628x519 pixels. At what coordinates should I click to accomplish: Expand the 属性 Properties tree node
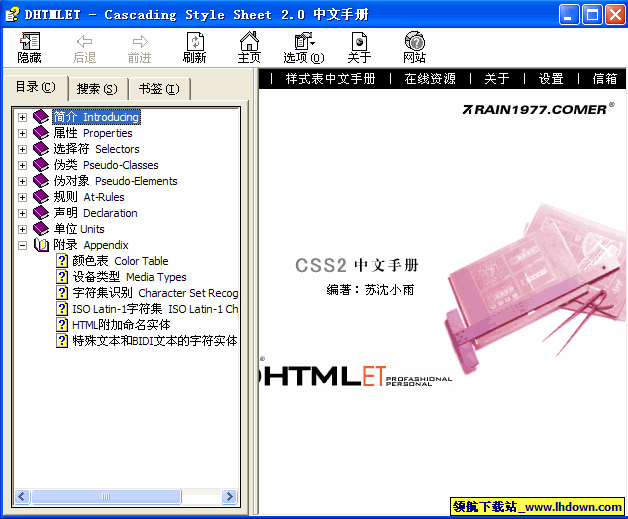(22, 133)
